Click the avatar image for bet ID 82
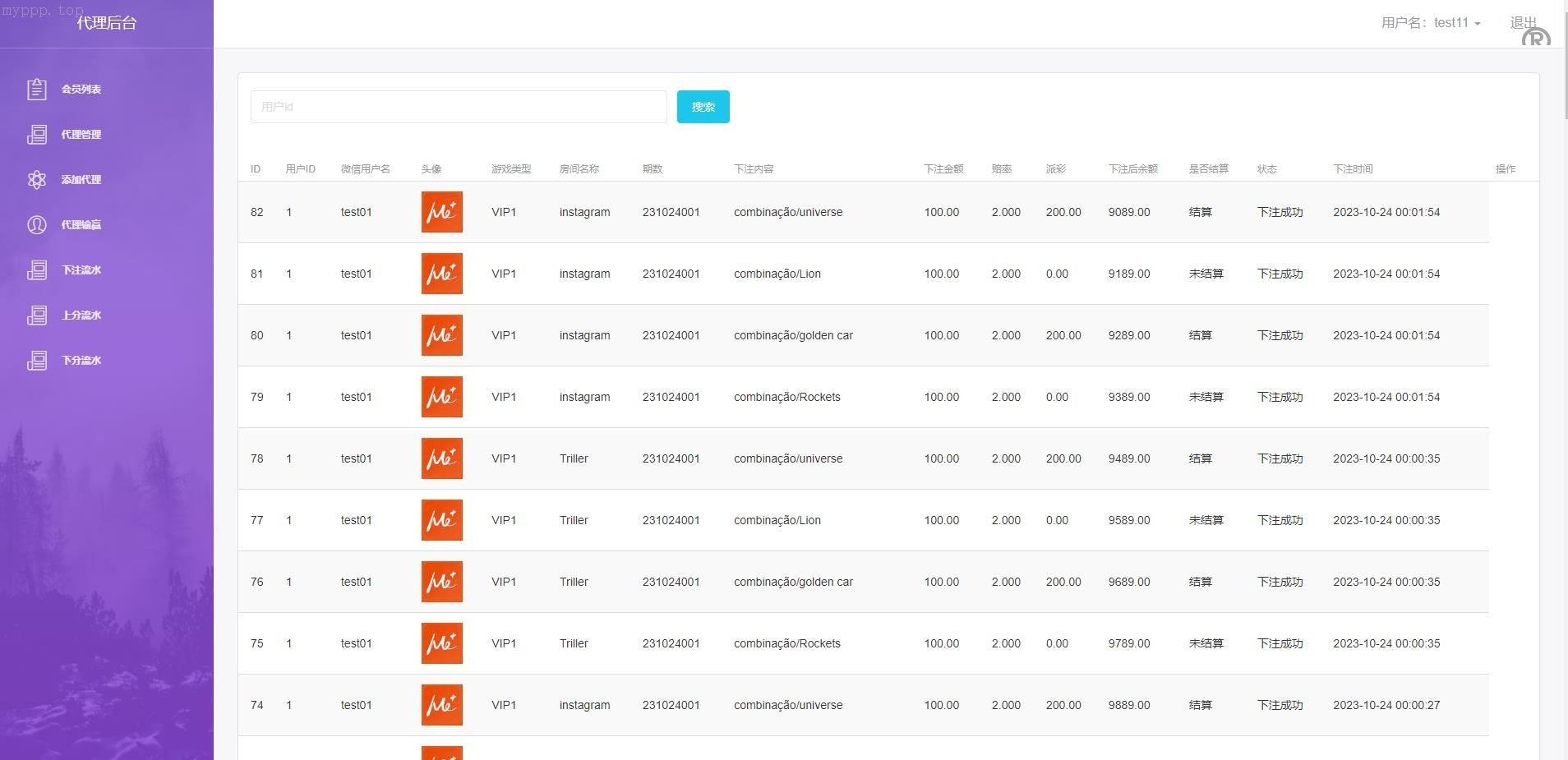 click(x=441, y=212)
